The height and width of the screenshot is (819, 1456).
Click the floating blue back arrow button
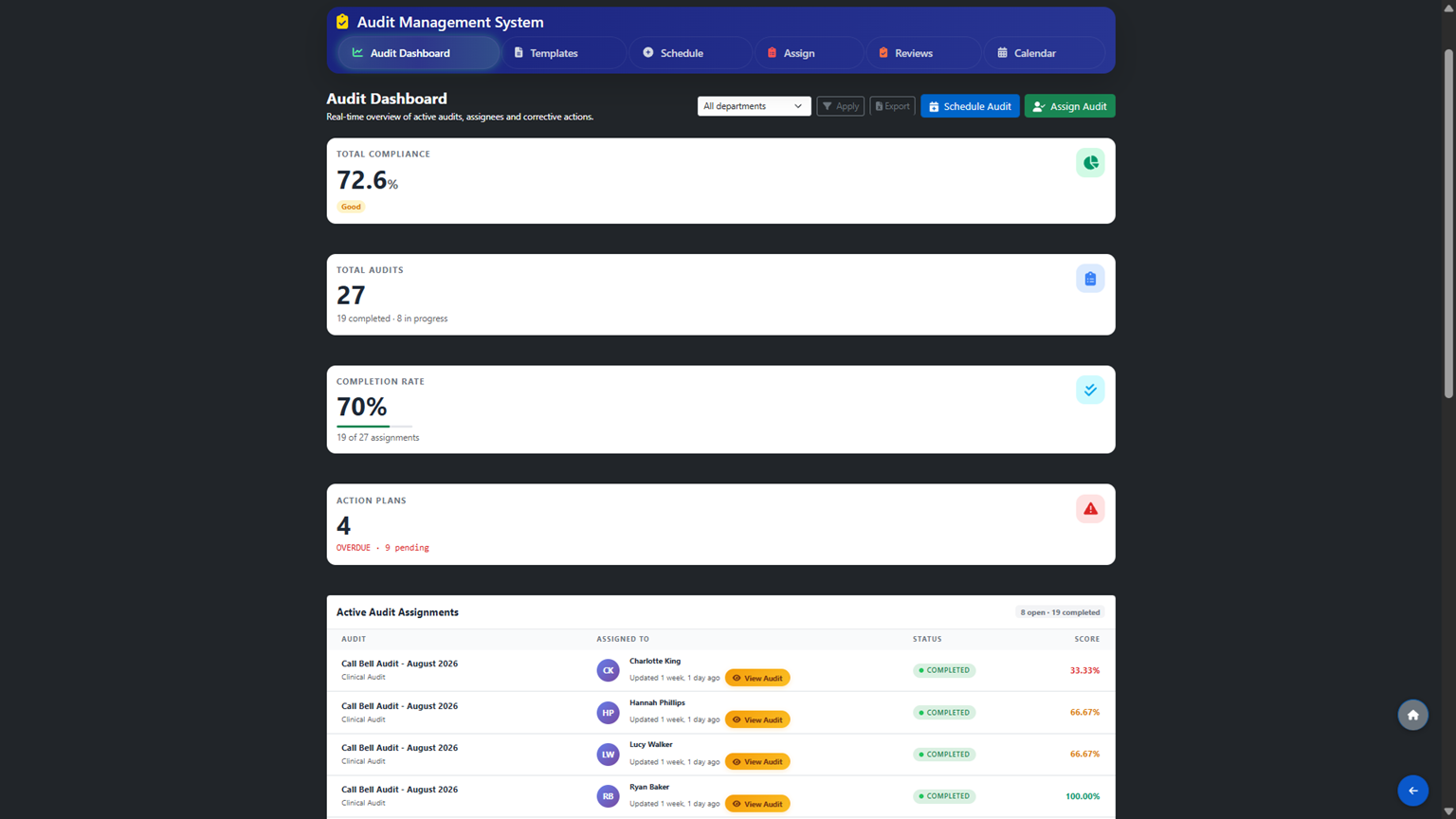[1412, 791]
